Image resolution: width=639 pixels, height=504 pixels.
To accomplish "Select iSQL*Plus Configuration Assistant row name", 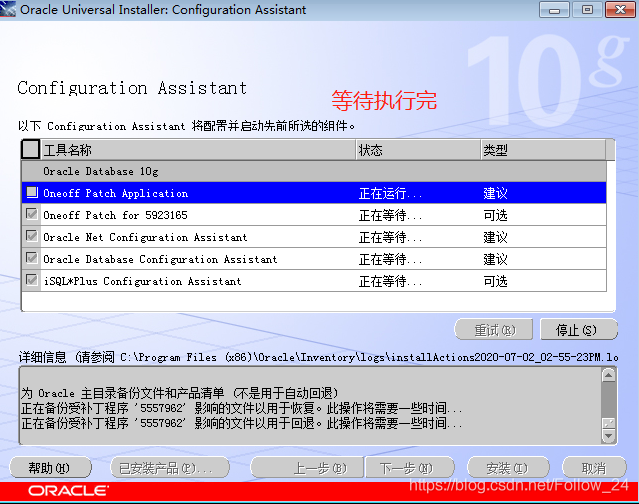I will [x=142, y=281].
